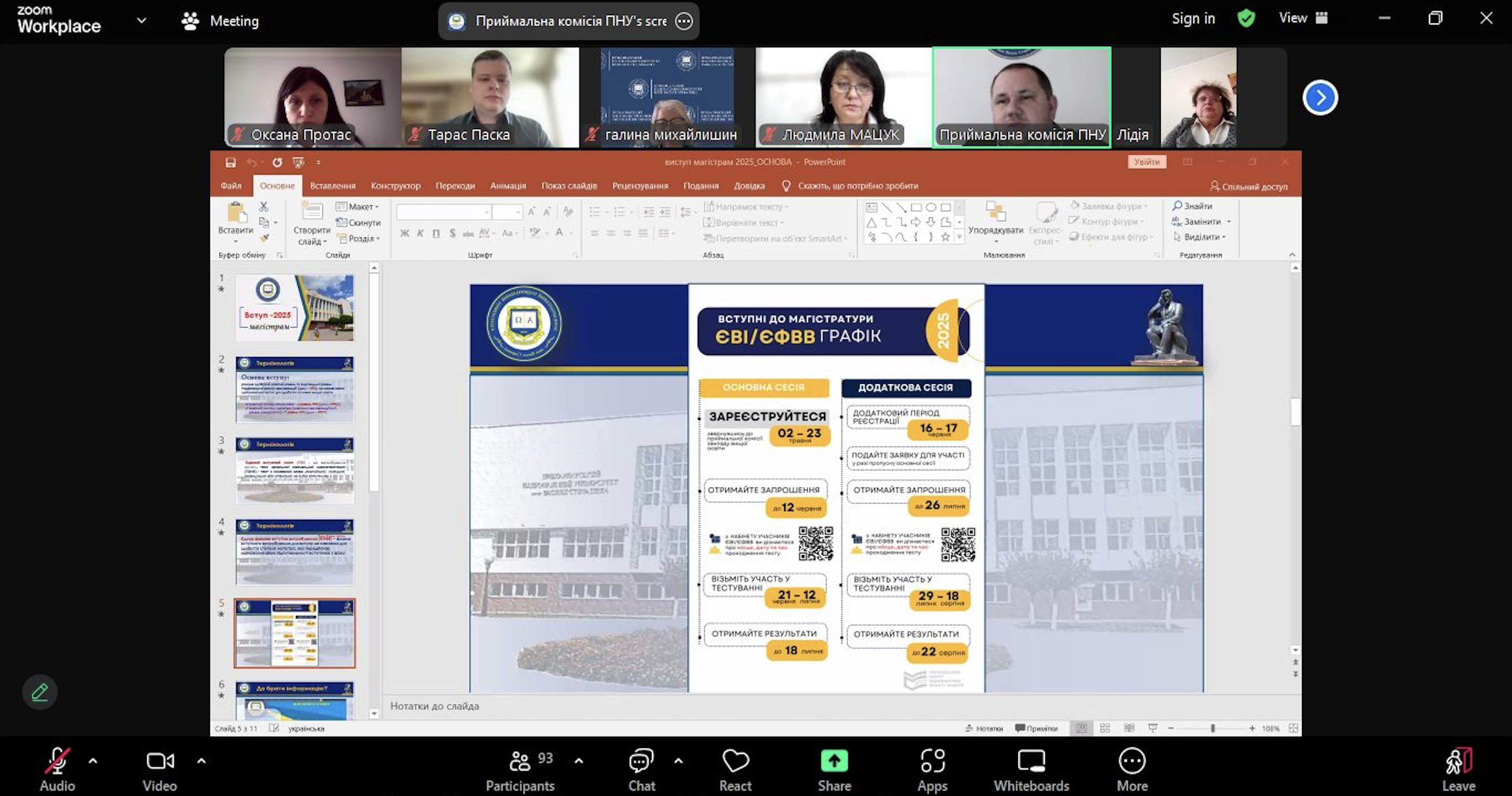The image size is (1512, 796).
Task: Click the encryption shield icon
Action: (x=1246, y=19)
